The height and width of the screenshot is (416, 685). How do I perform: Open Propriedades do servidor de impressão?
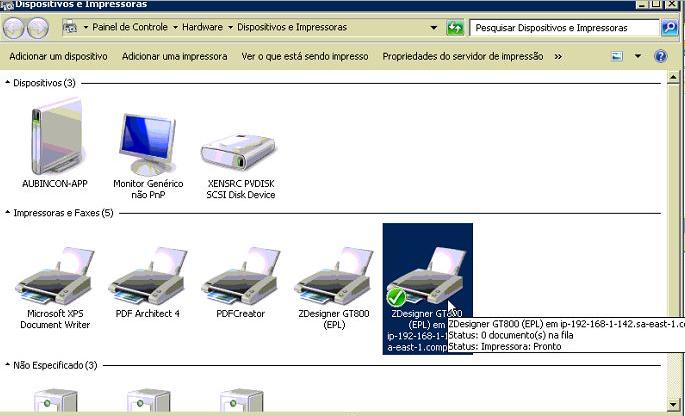point(463,56)
